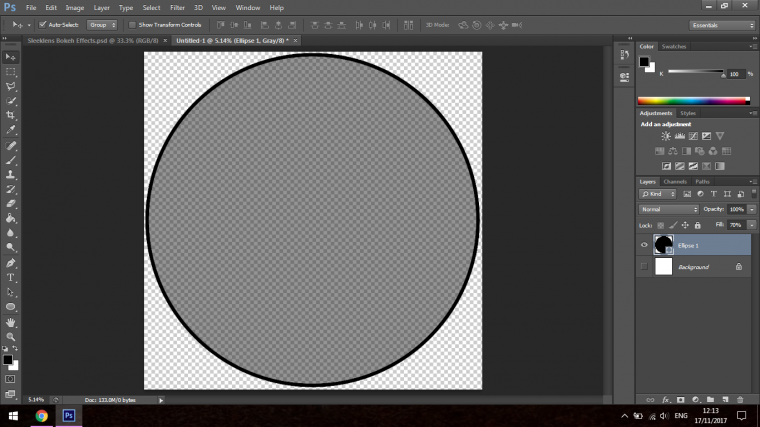Open the Kind filter dropdown
Image resolution: width=760 pixels, height=427 pixels.
coord(657,194)
